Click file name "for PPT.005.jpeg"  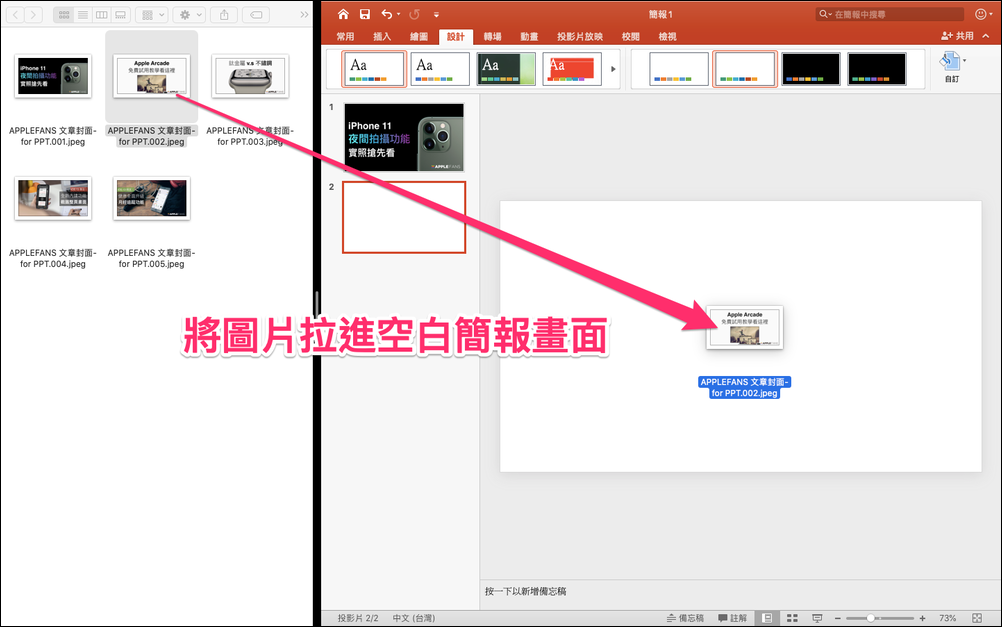[151, 264]
